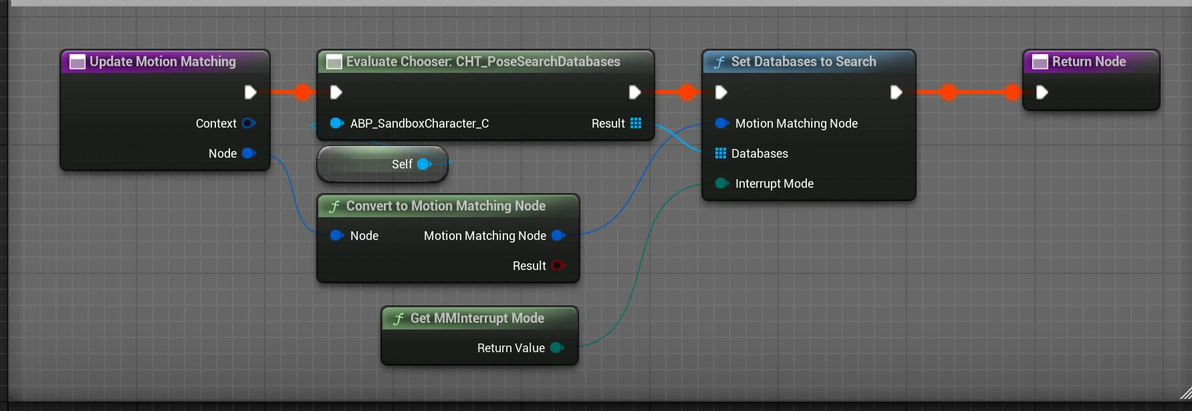Select the Return Node header
Viewport: 1192px width, 411px height.
tap(1091, 62)
